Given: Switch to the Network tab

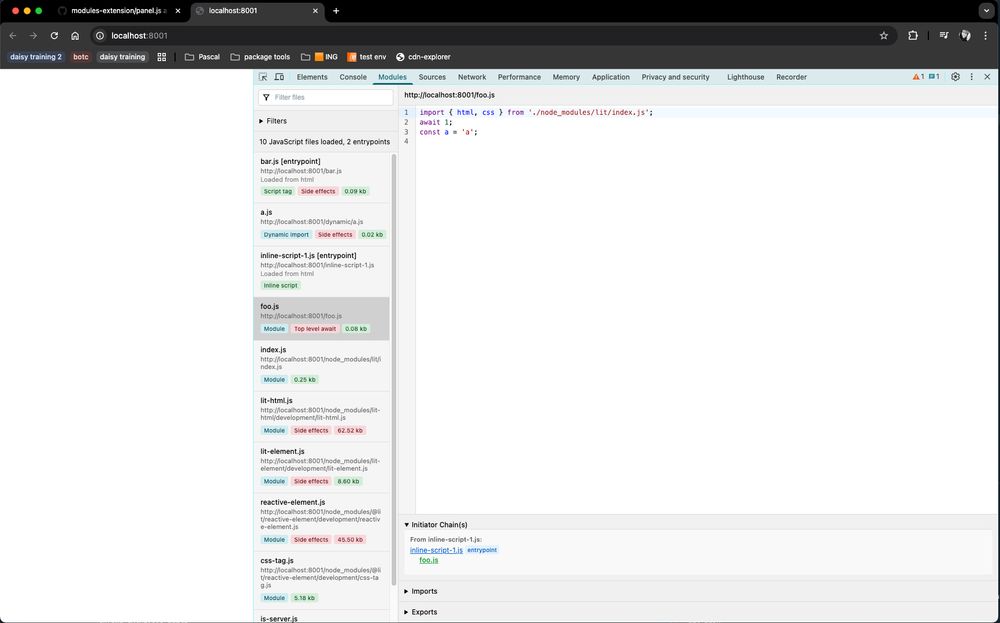Looking at the screenshot, I should click(x=472, y=77).
